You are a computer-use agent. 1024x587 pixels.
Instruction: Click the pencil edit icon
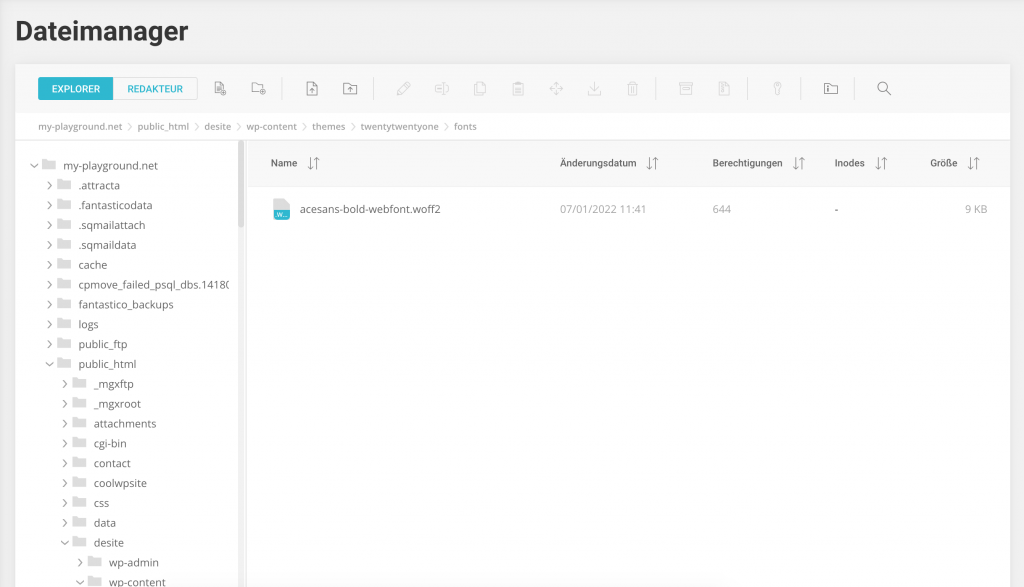(404, 88)
